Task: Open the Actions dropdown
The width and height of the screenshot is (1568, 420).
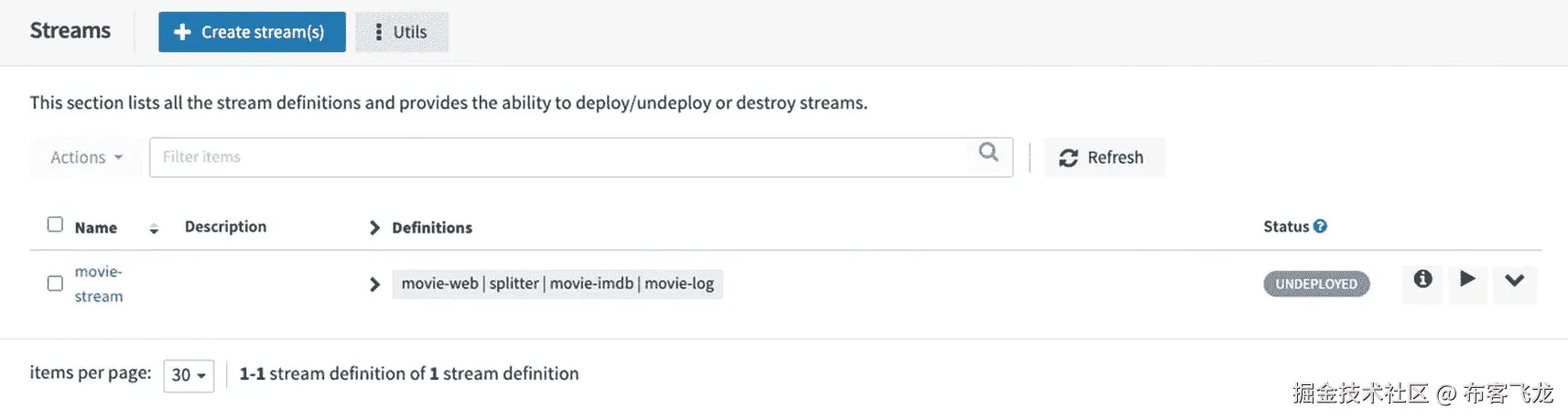Action: pos(86,157)
